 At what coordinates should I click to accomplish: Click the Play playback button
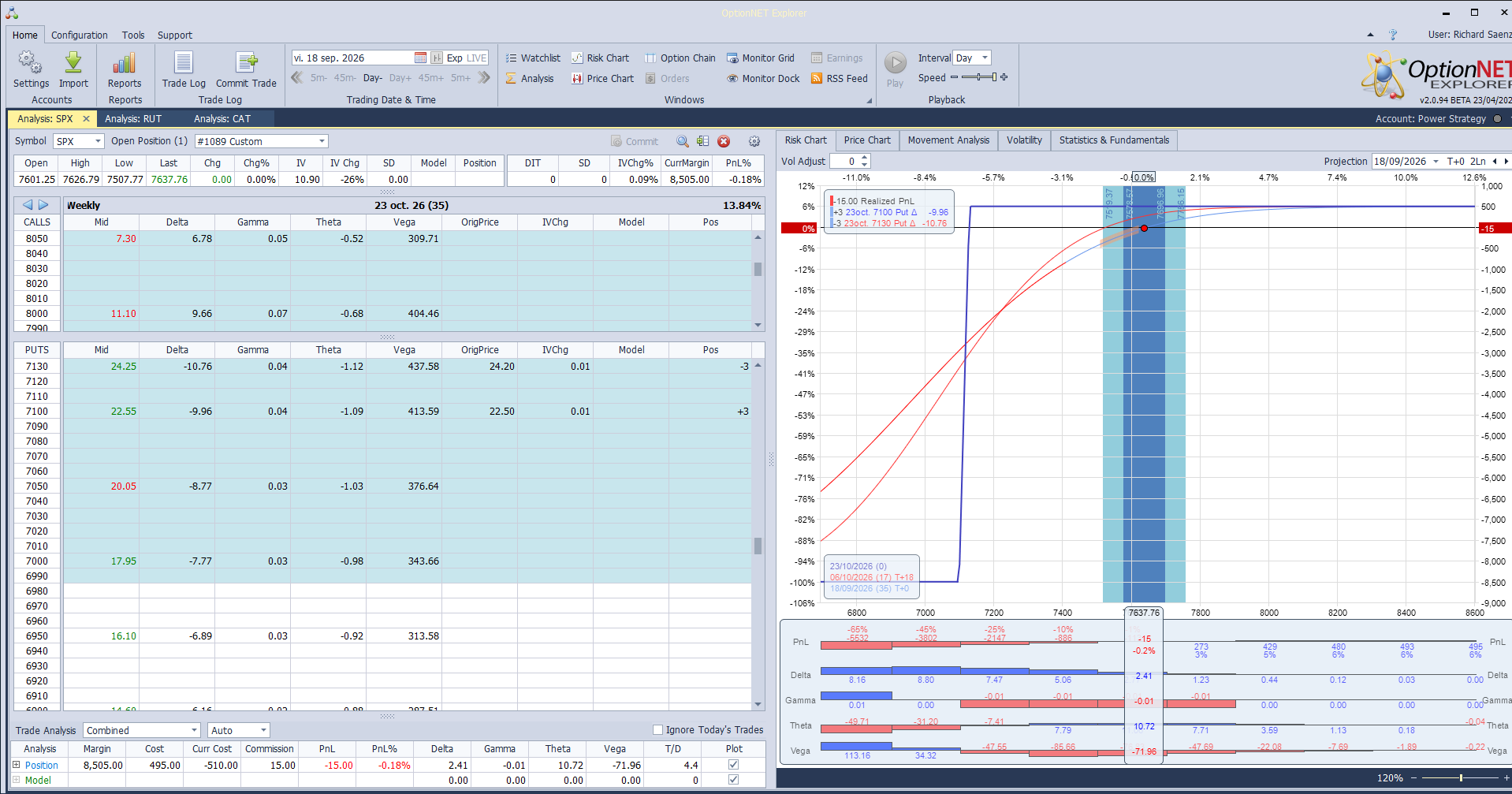pyautogui.click(x=895, y=62)
